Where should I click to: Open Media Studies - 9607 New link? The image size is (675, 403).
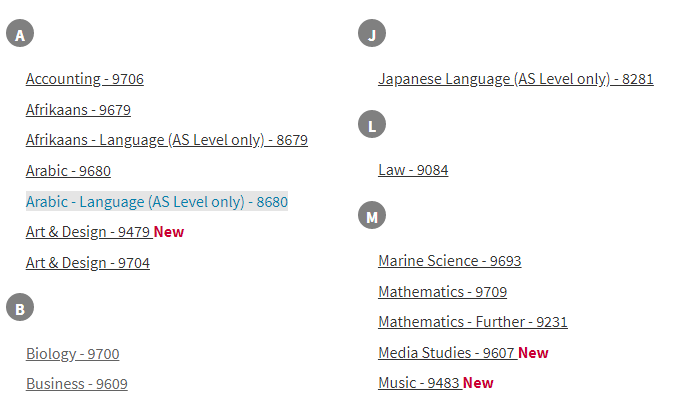coord(463,353)
